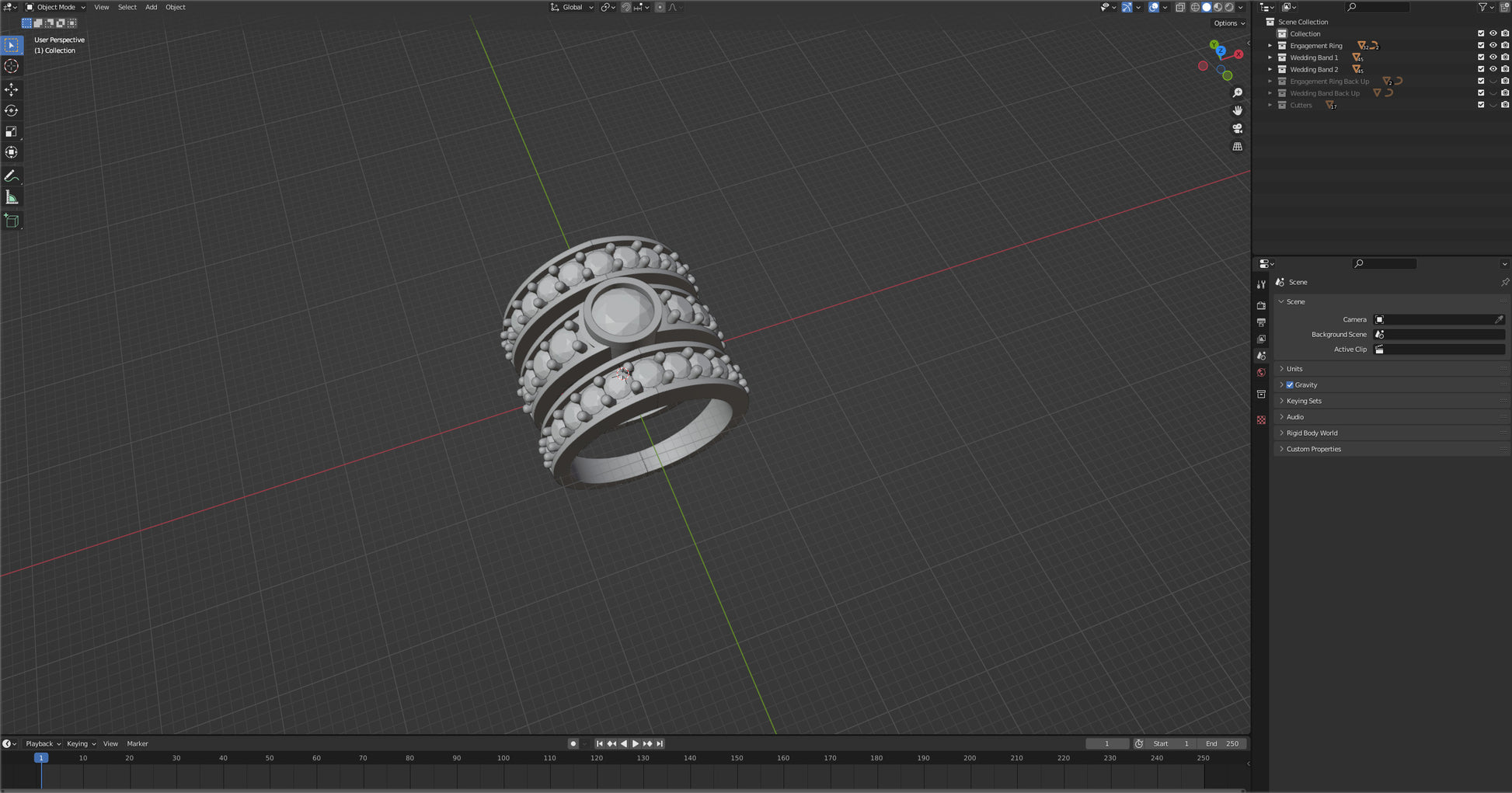Click the green Y axis gizmo ball
This screenshot has width=1512, height=793.
pos(1214,45)
